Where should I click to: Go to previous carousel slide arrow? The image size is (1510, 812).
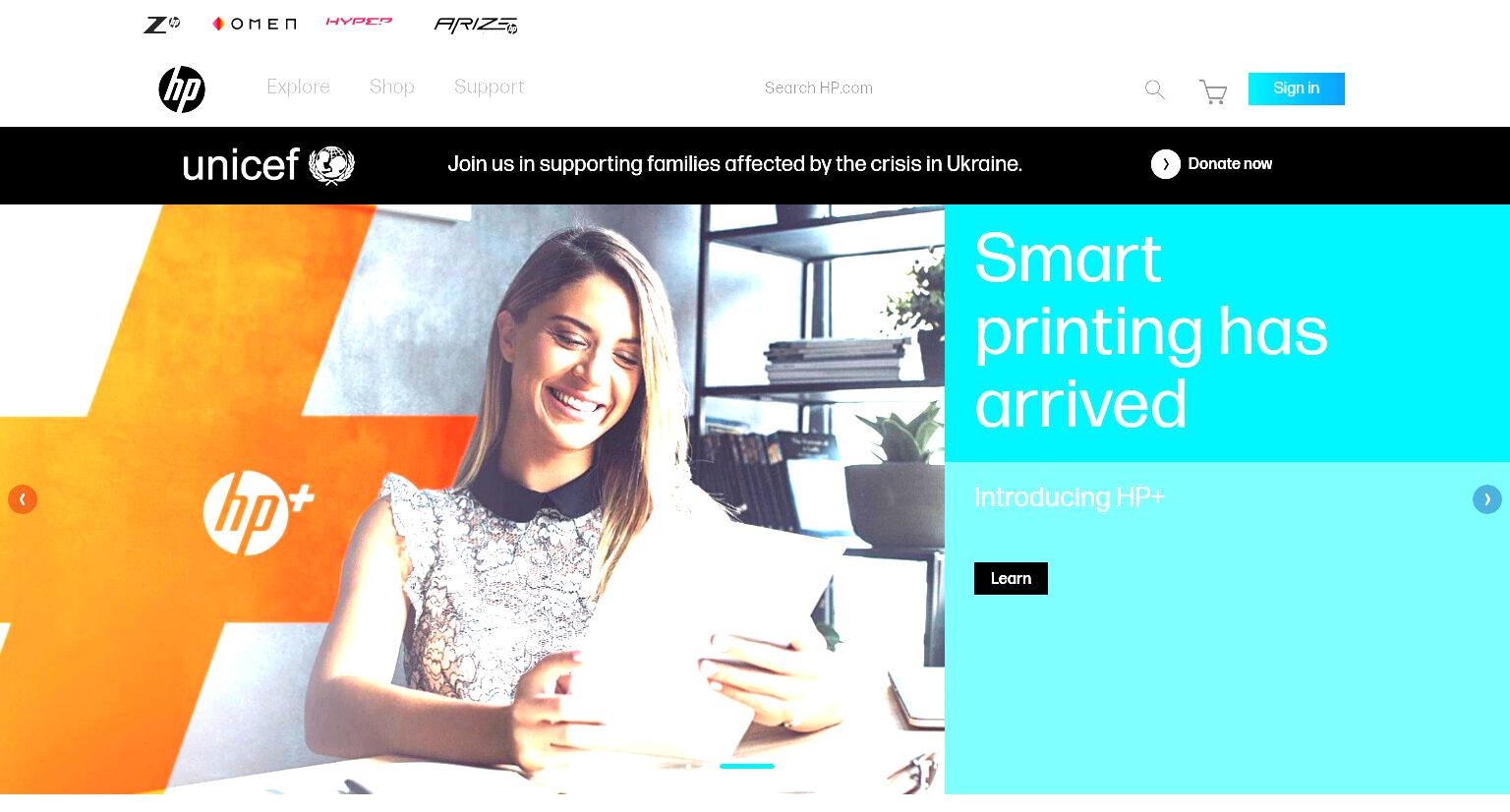tap(23, 499)
